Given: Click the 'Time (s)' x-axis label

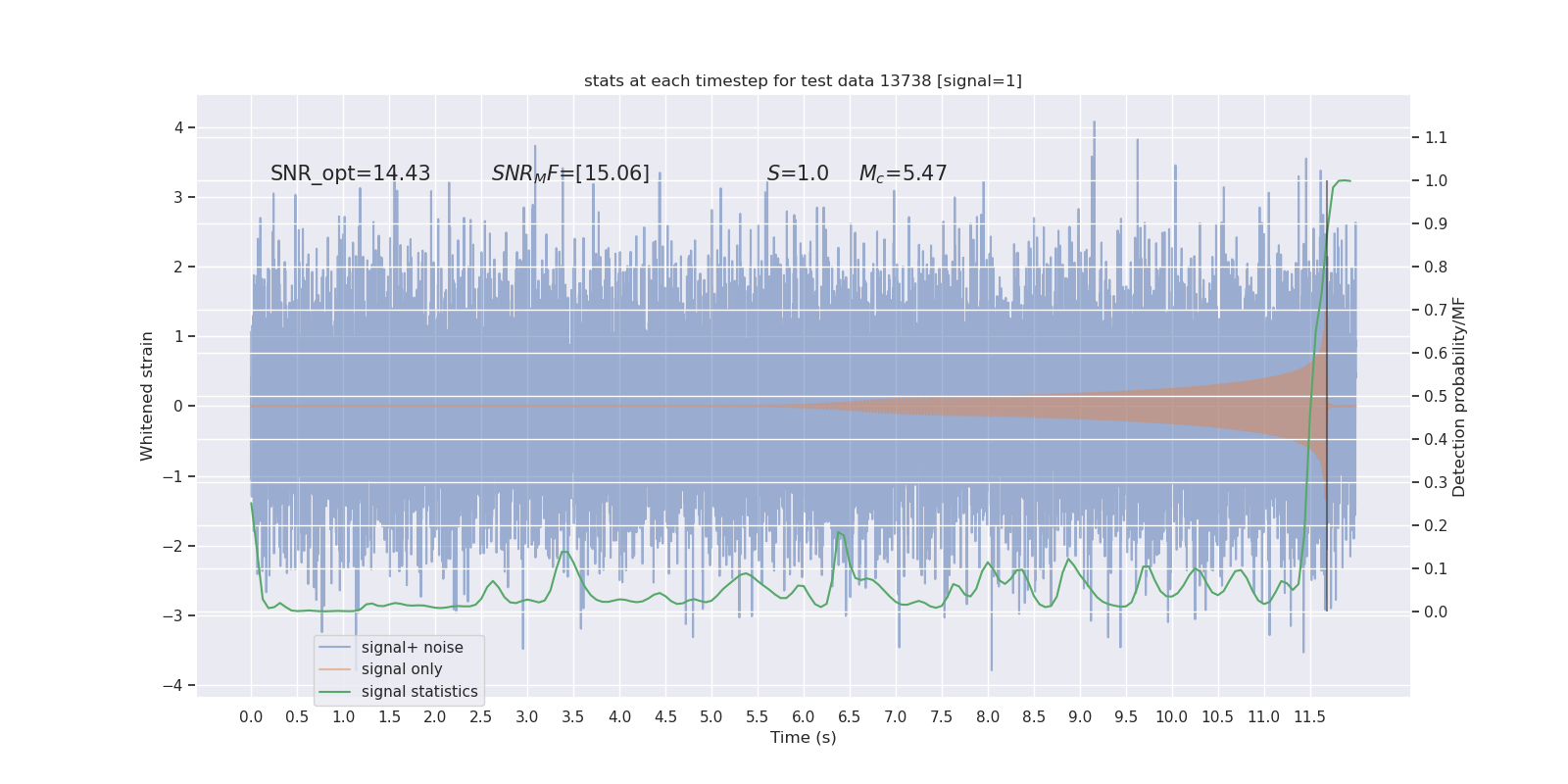Looking at the screenshot, I should (x=803, y=737).
